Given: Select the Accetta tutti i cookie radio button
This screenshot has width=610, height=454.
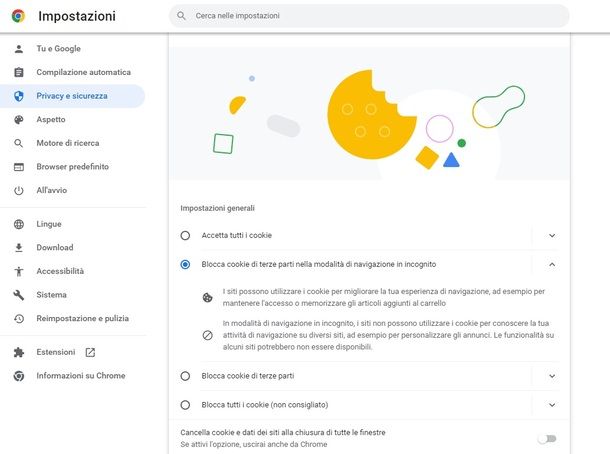Looking at the screenshot, I should pyautogui.click(x=185, y=235).
